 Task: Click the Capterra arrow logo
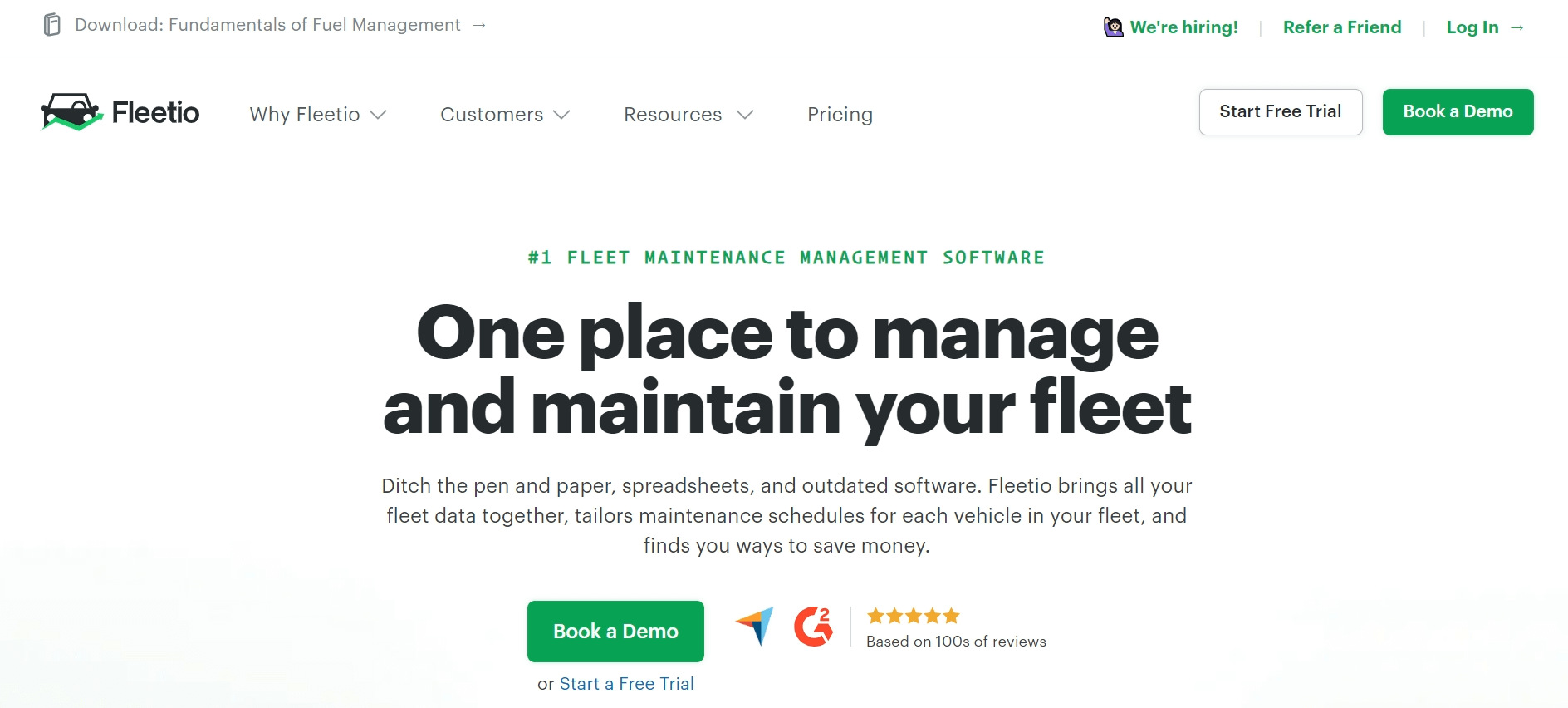pos(754,627)
